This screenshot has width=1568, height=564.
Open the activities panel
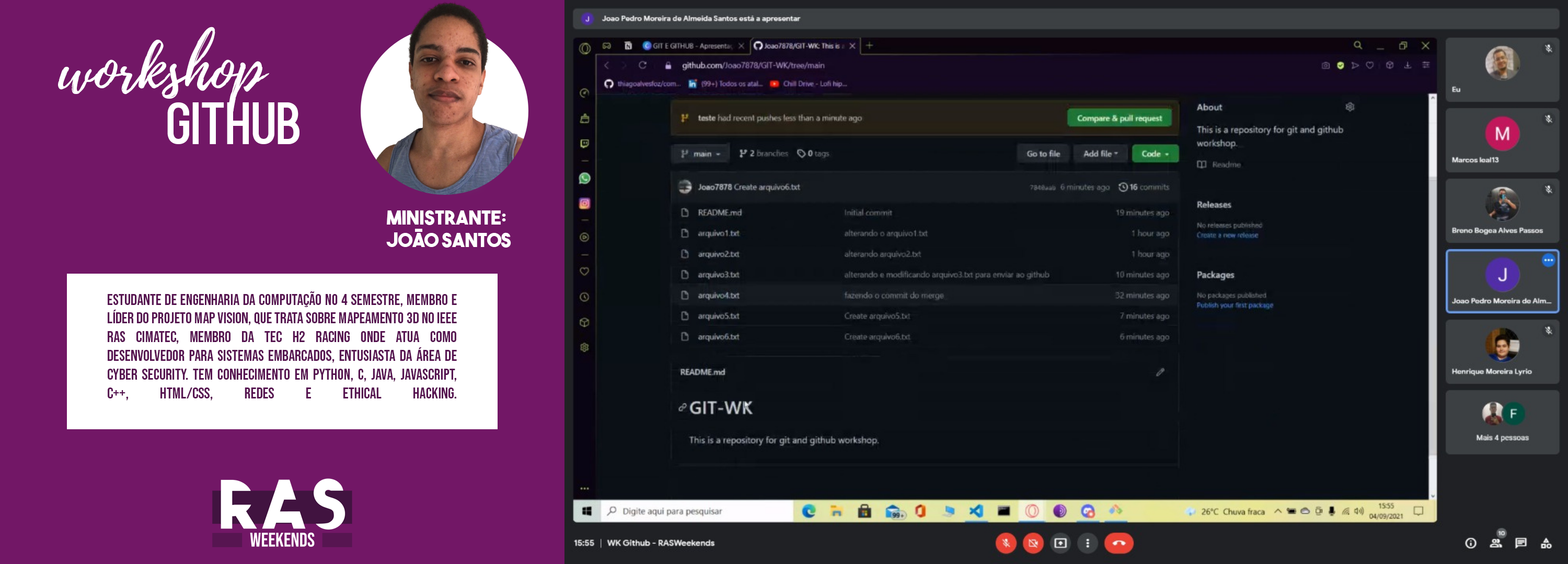[x=1546, y=543]
